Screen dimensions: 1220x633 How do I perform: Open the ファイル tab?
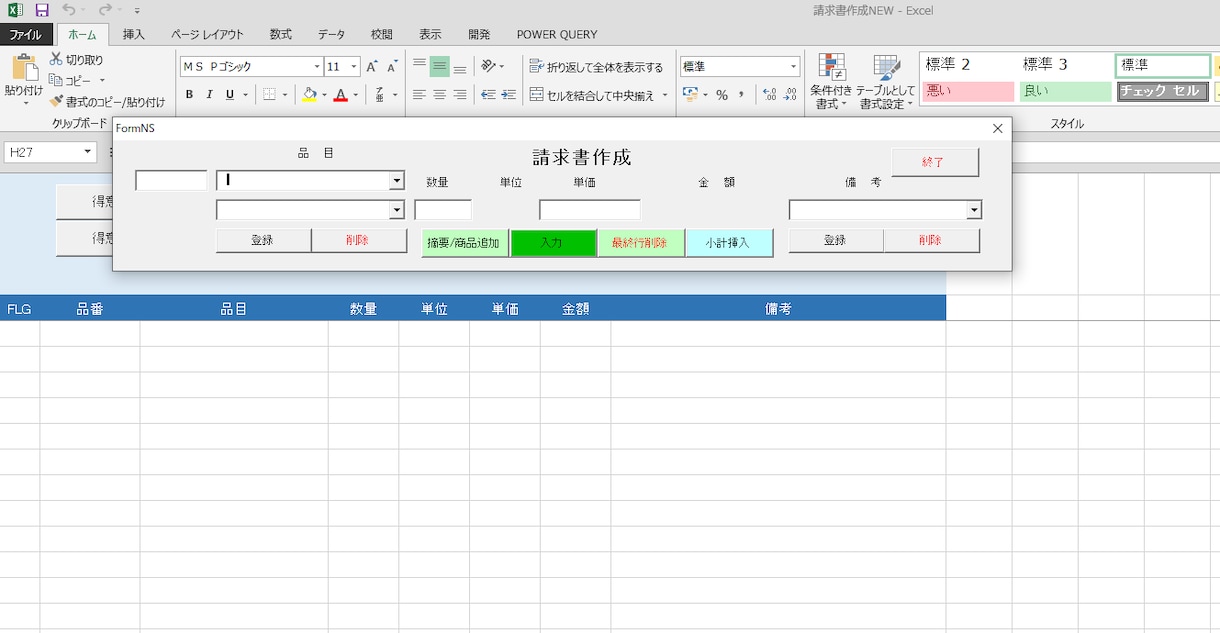pyautogui.click(x=26, y=34)
